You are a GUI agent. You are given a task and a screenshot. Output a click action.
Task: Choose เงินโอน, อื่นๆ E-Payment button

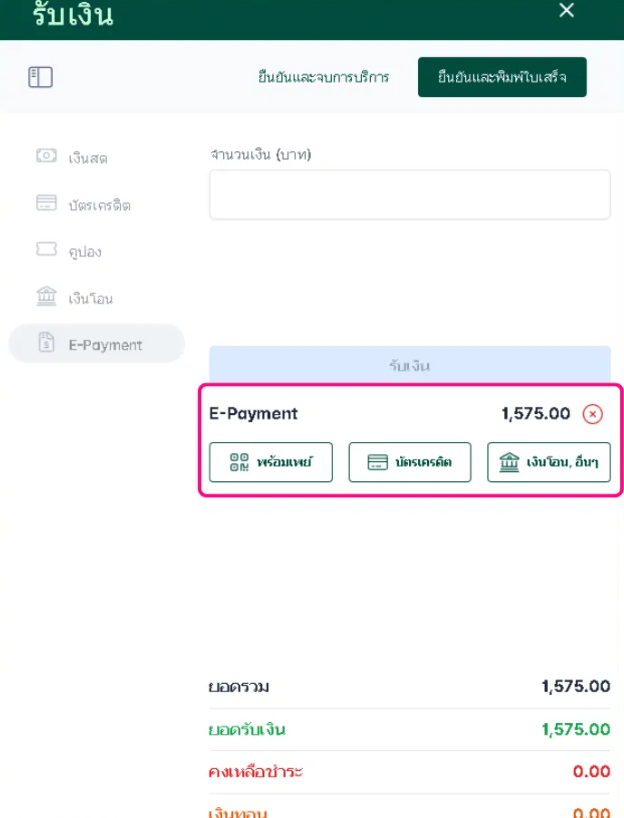549,462
